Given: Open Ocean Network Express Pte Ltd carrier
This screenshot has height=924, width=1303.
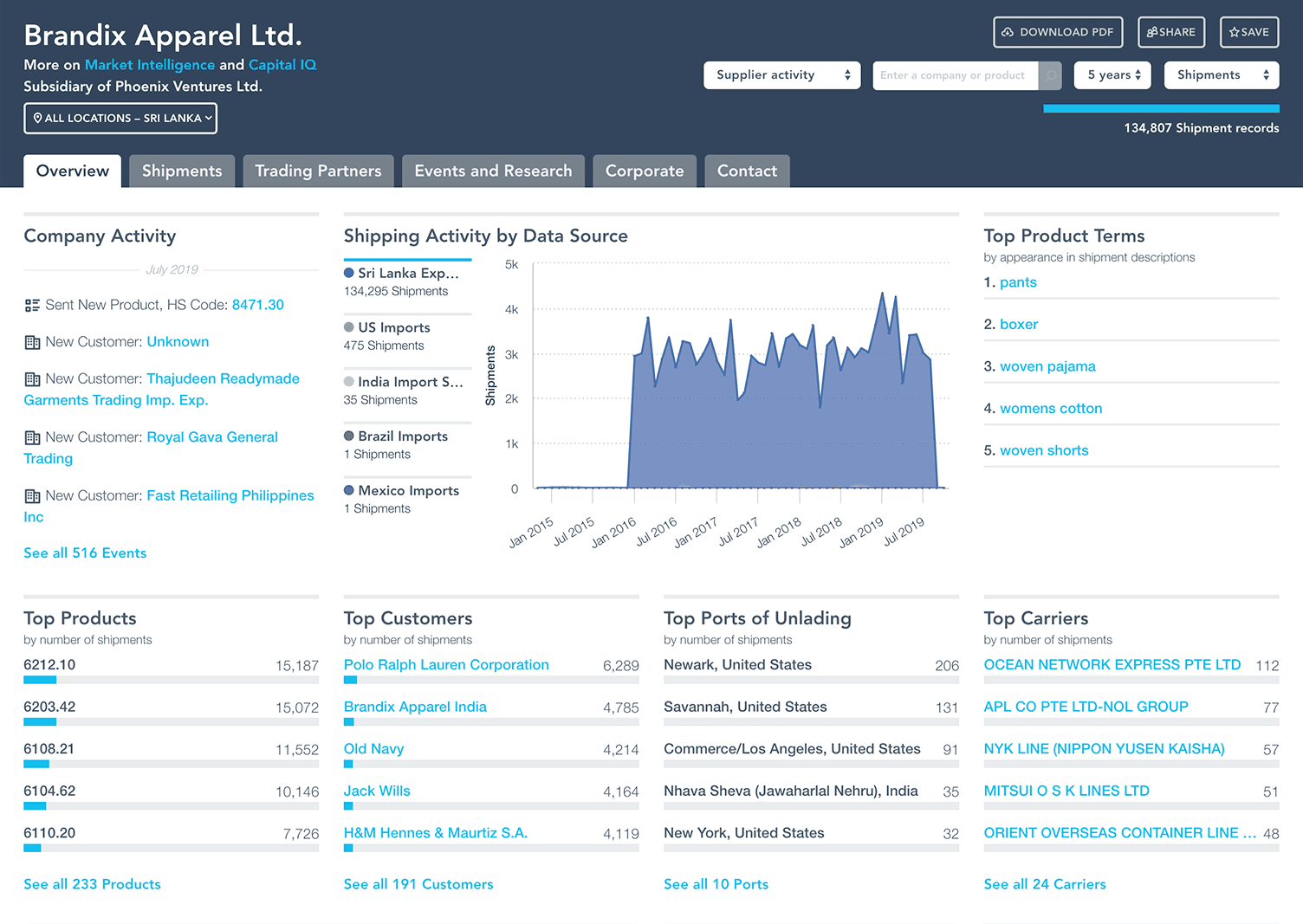Looking at the screenshot, I should (x=1112, y=665).
